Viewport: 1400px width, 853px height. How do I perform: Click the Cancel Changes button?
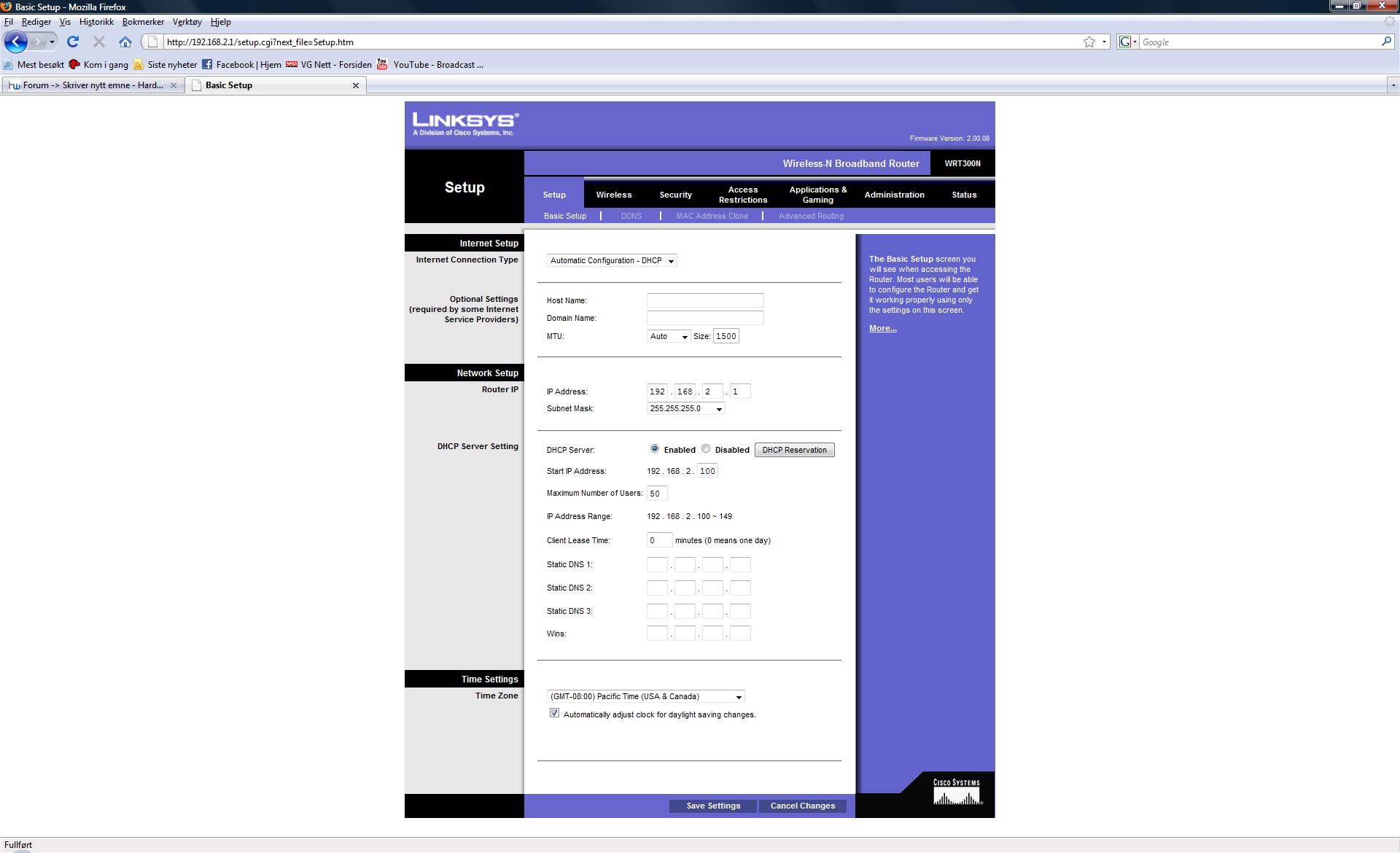click(803, 806)
